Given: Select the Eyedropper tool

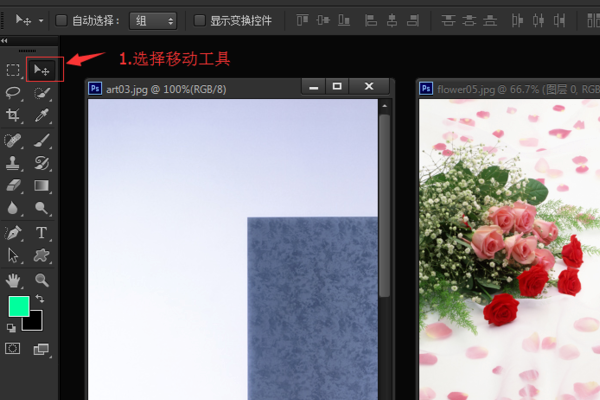Looking at the screenshot, I should 42,116.
